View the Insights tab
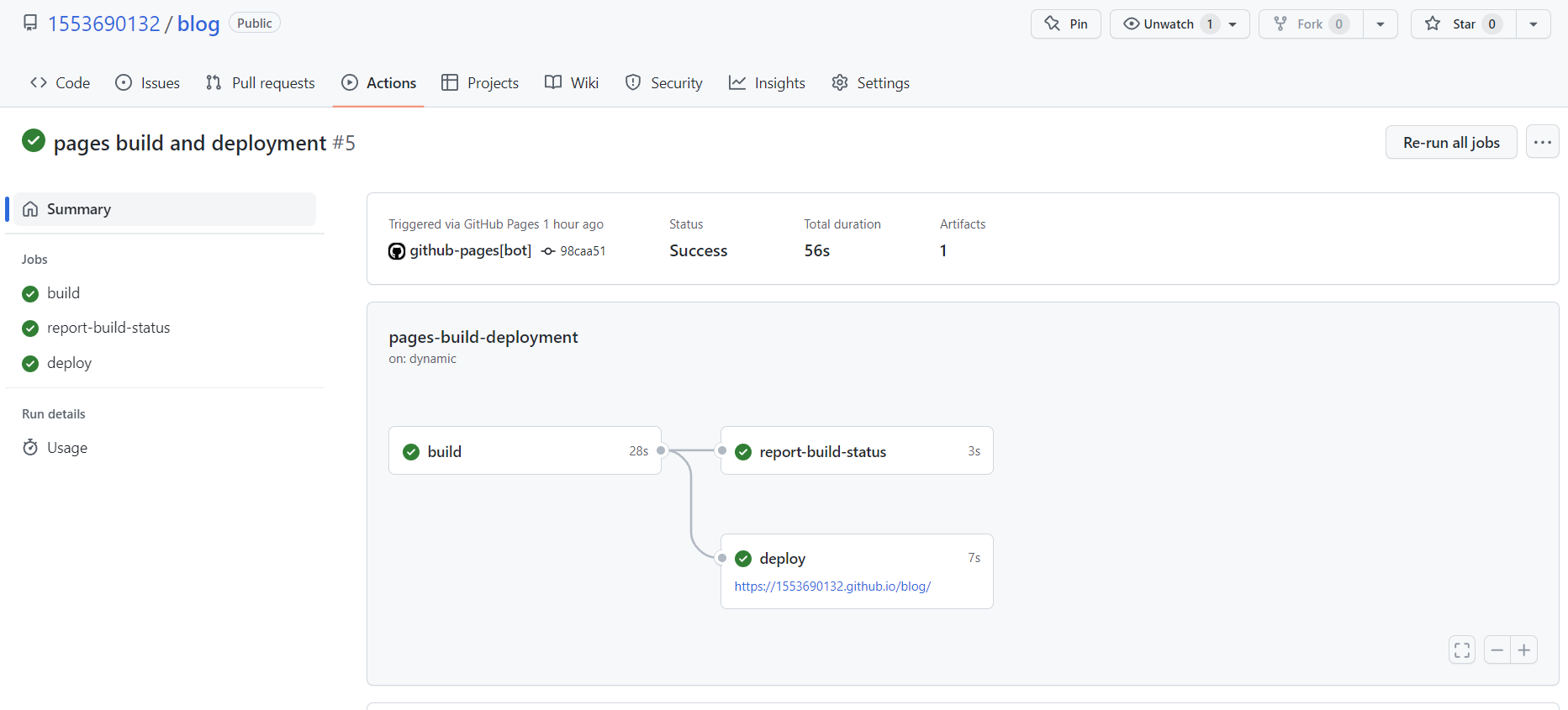The width and height of the screenshot is (1568, 710). pyautogui.click(x=767, y=82)
